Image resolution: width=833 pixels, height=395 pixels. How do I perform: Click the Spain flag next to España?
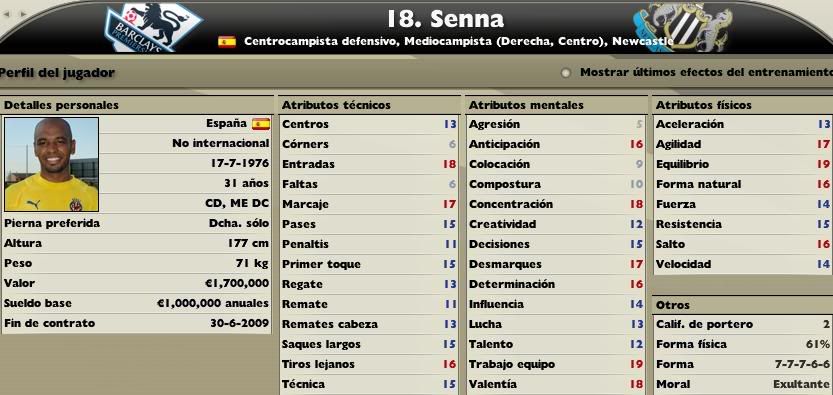coord(261,124)
